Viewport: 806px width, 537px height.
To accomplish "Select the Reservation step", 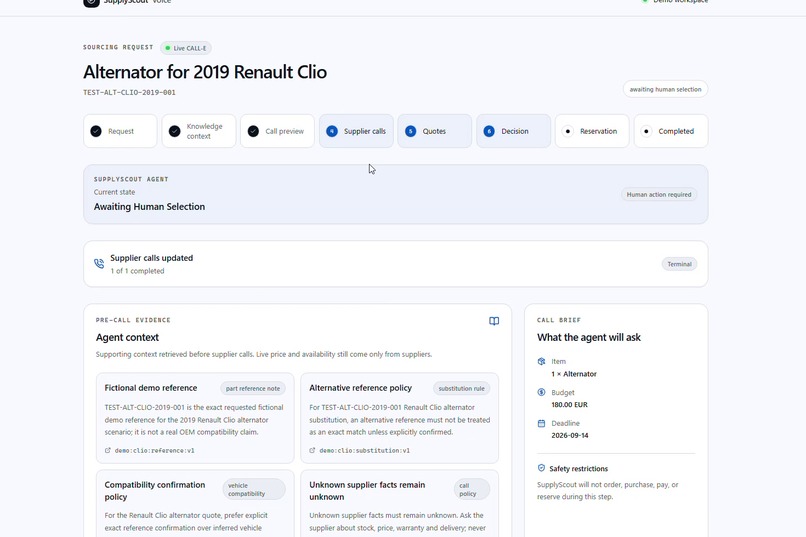I will coord(592,131).
